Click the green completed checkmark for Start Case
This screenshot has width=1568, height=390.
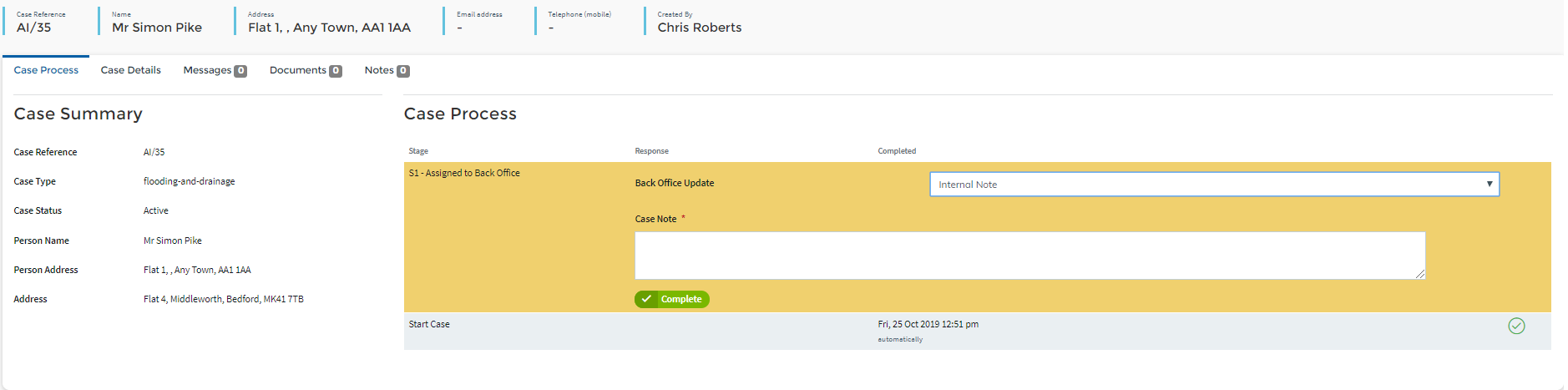(x=1516, y=326)
